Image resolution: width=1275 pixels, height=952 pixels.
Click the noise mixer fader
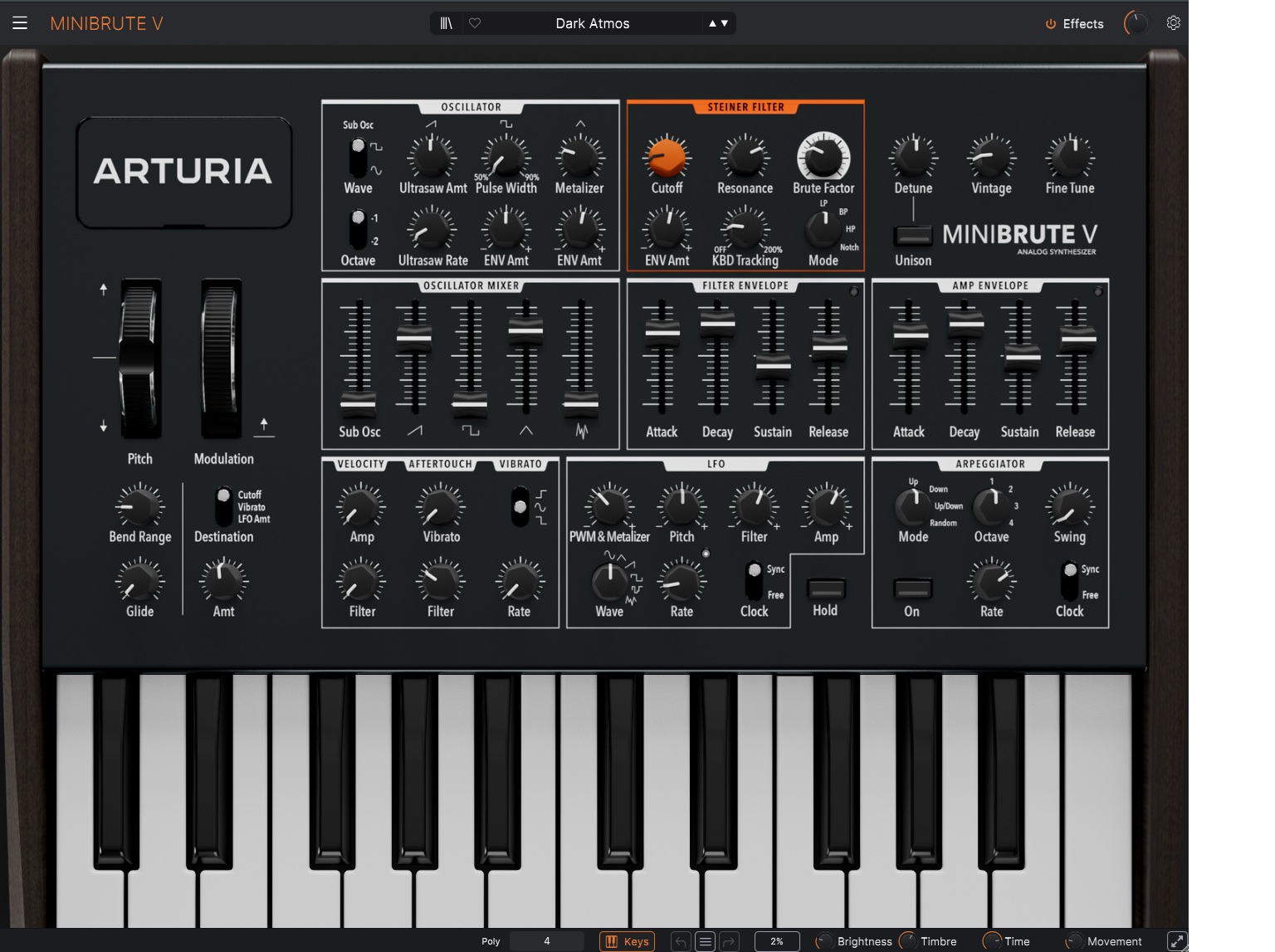[580, 405]
